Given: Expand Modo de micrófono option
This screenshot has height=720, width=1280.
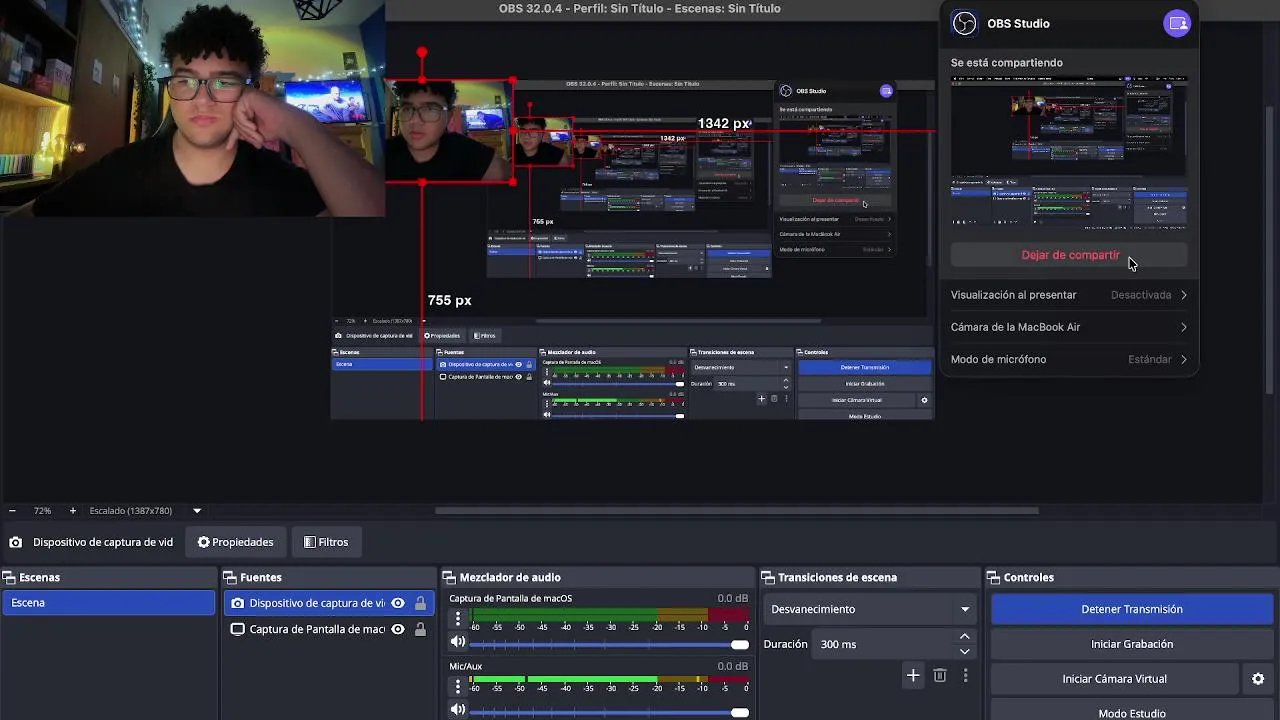Looking at the screenshot, I should pyautogui.click(x=1069, y=359).
